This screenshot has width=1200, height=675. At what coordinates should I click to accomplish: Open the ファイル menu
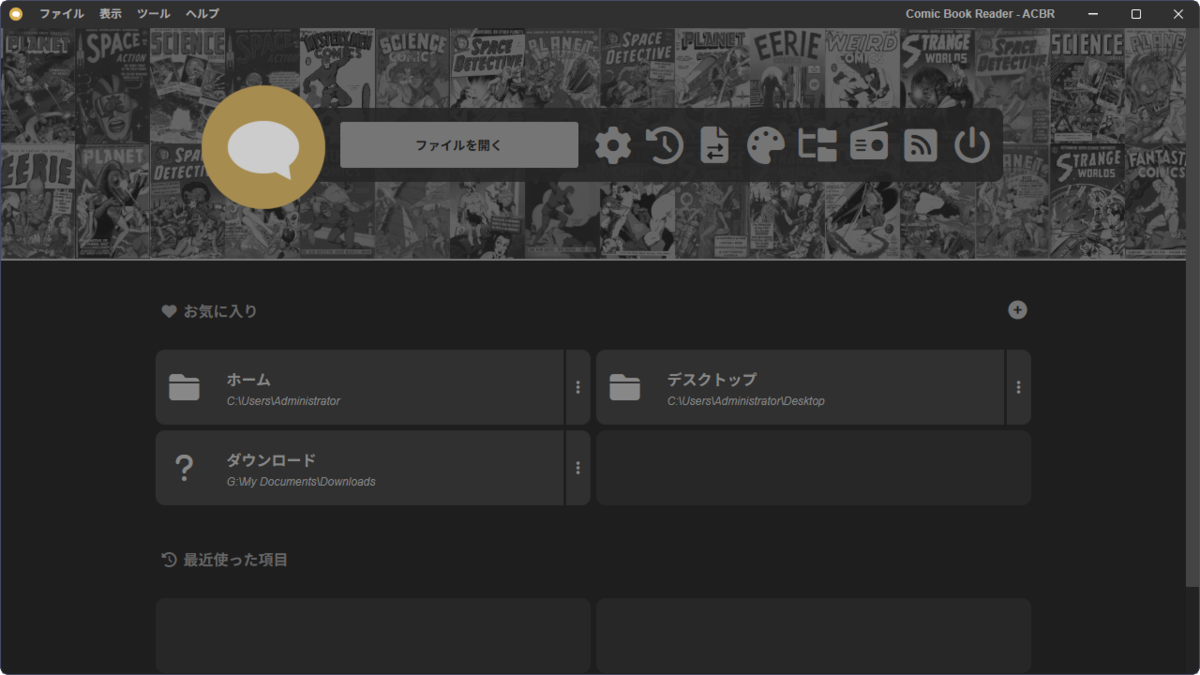62,14
